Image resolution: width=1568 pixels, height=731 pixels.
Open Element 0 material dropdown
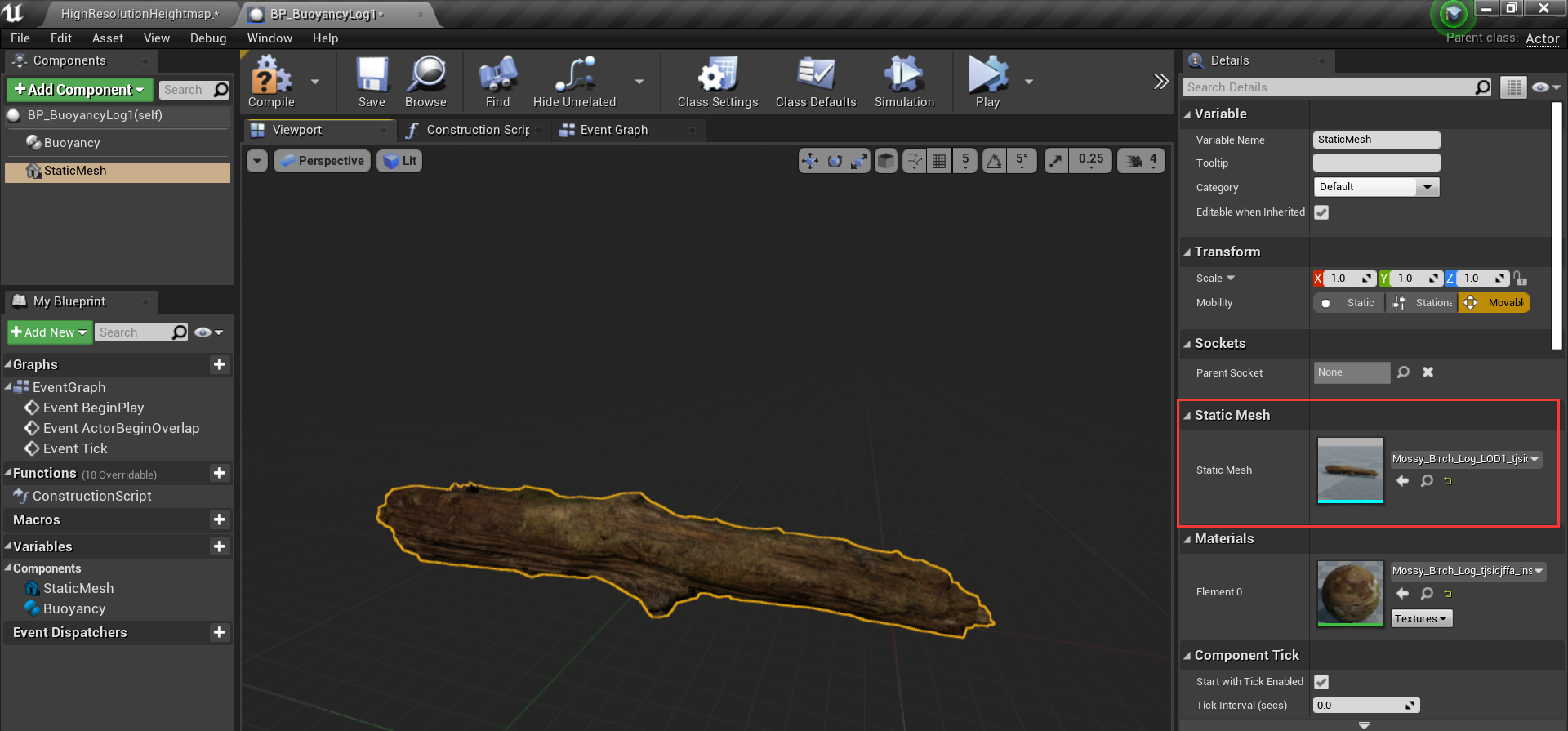[1468, 571]
